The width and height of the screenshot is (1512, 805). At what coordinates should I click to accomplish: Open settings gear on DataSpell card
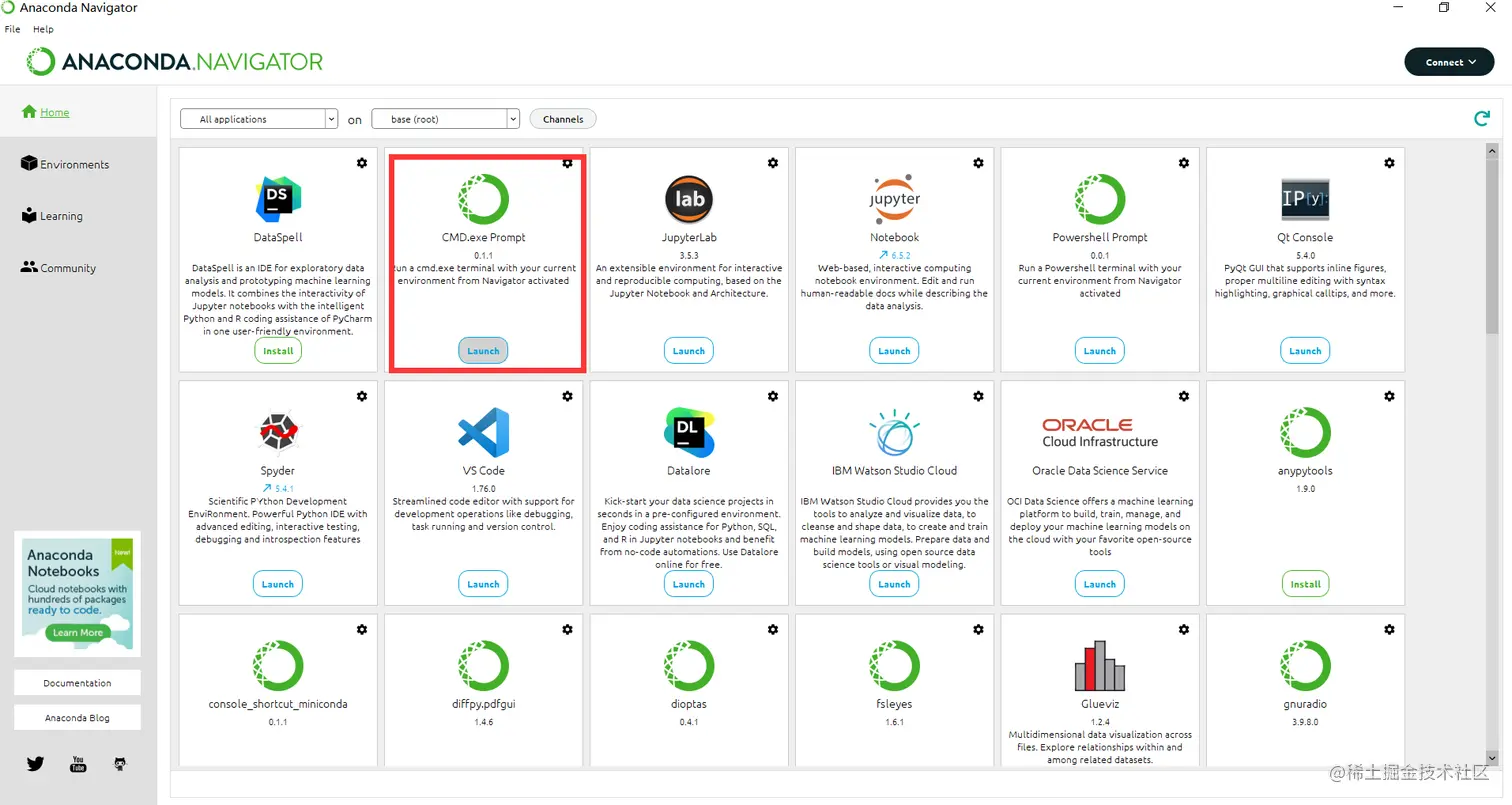pos(362,163)
